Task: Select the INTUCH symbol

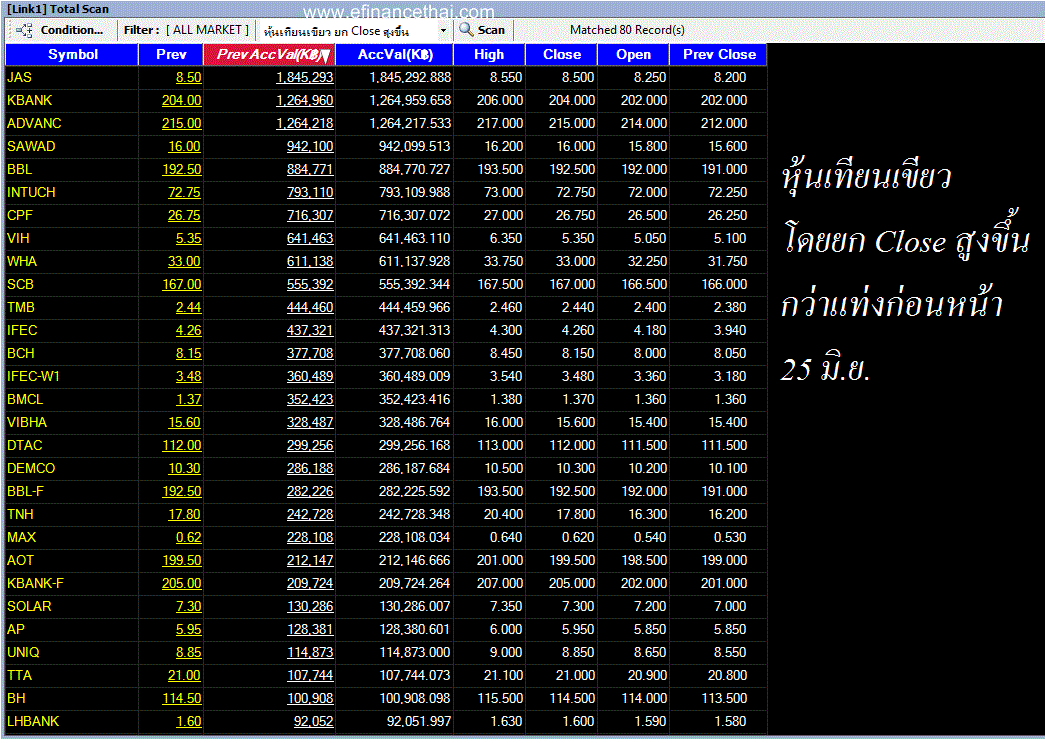Action: (x=31, y=193)
